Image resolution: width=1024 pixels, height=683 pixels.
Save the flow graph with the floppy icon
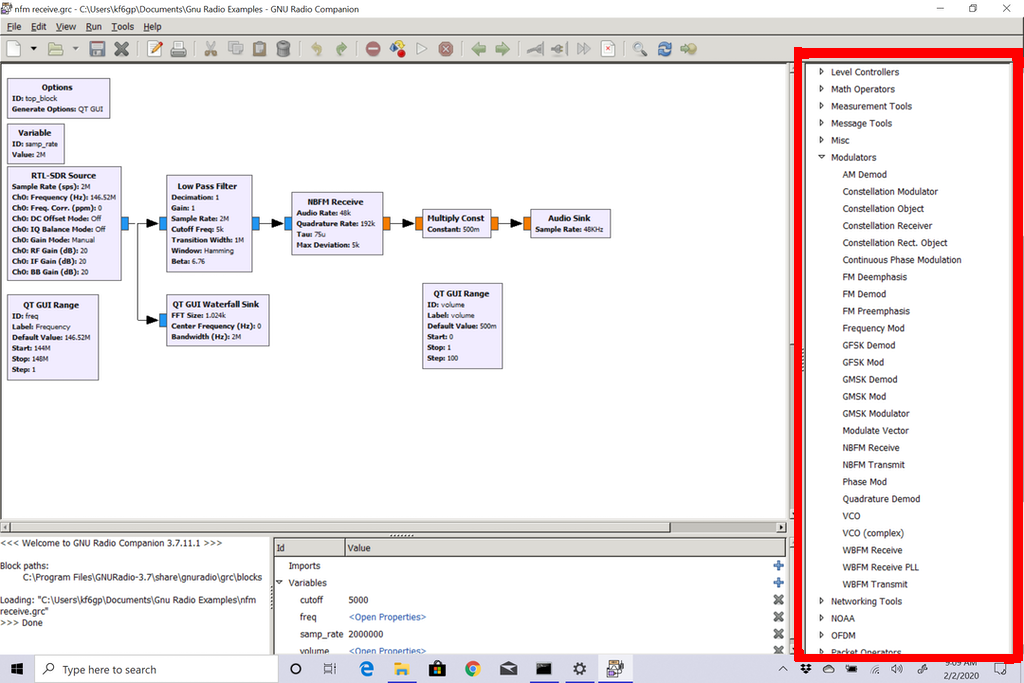point(97,49)
